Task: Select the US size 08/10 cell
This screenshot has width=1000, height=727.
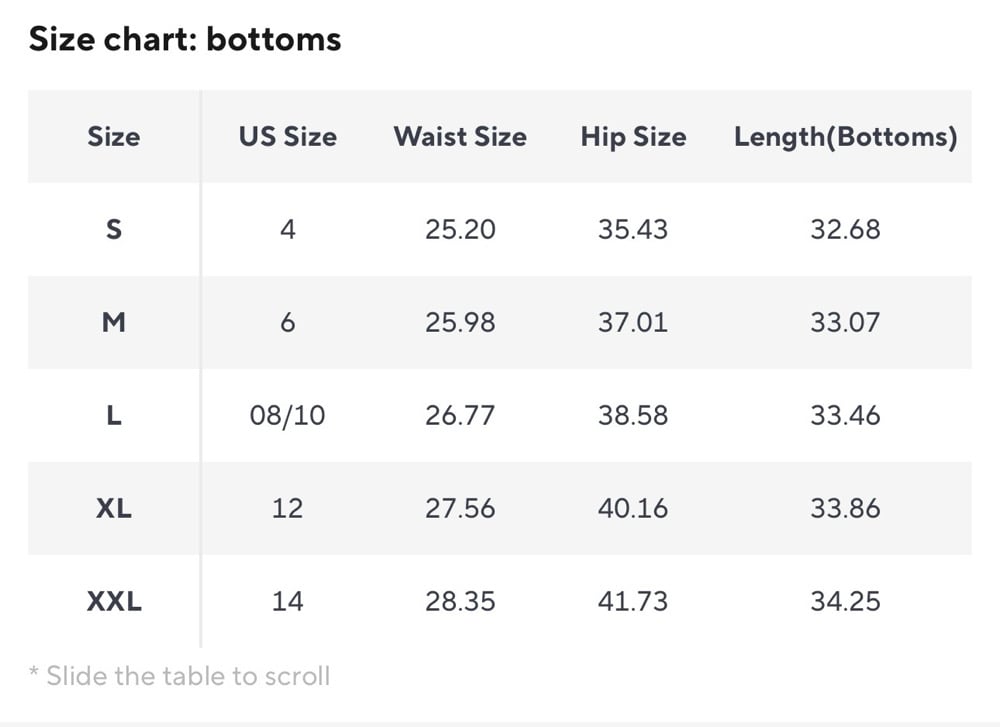Action: [x=287, y=415]
